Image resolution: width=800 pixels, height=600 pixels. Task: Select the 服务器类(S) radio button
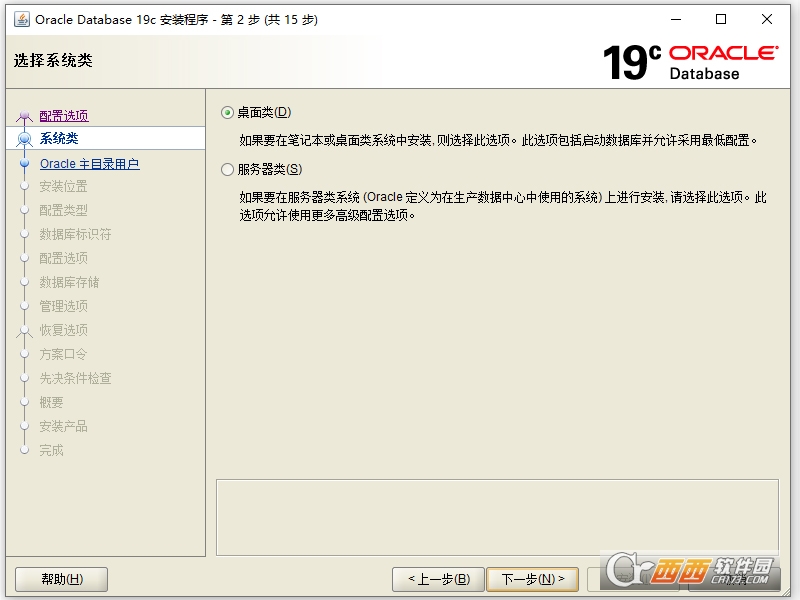point(227,169)
